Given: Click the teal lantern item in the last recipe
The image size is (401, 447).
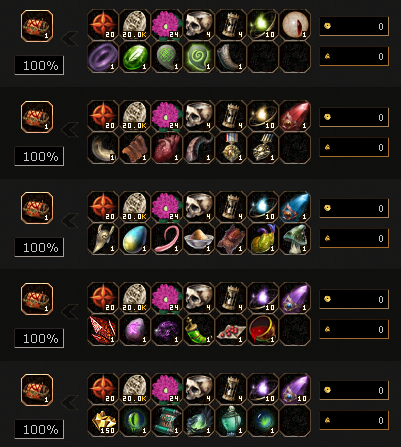Looking at the screenshot, I should (x=231, y=421).
